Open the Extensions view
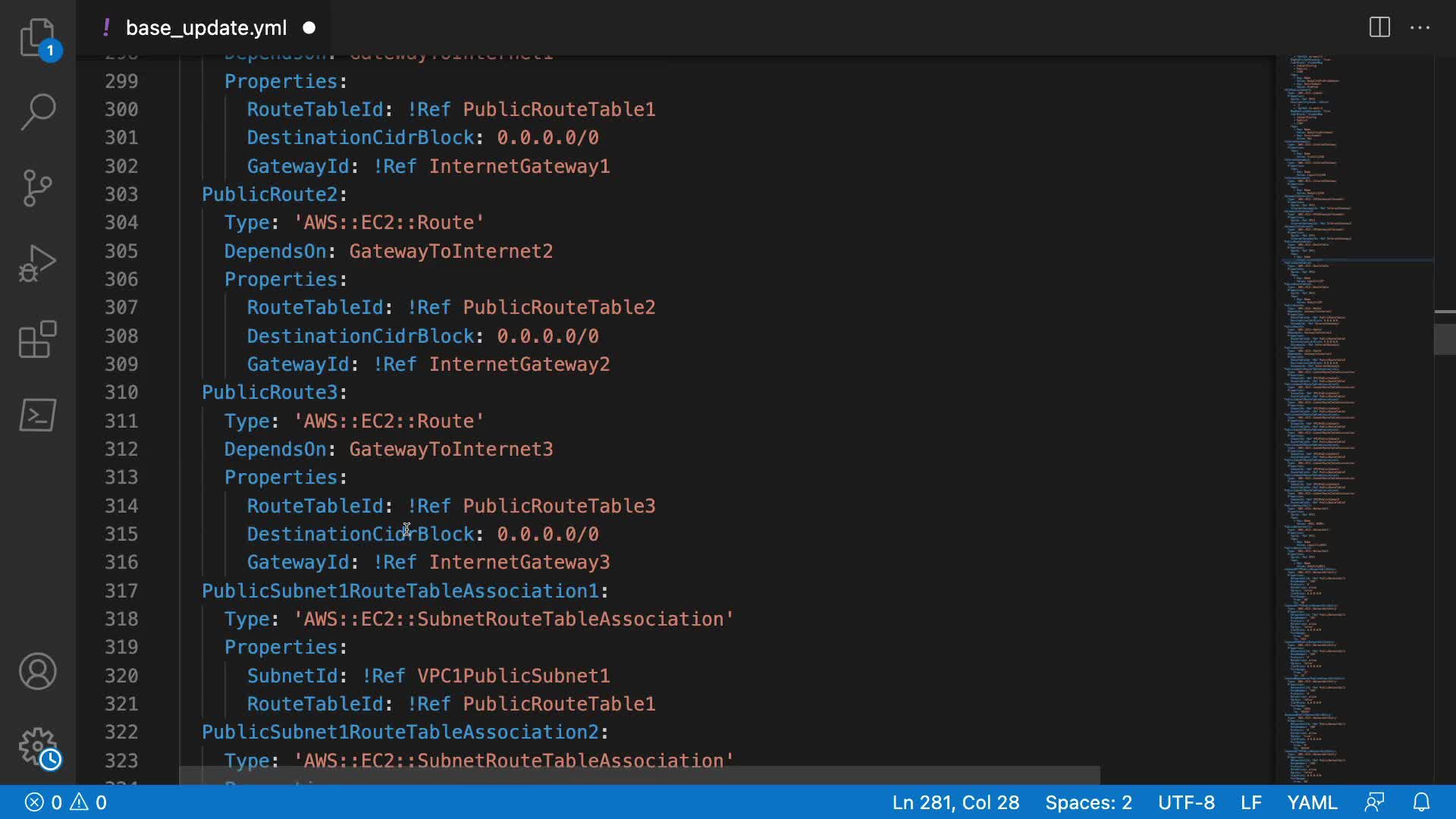 [37, 339]
